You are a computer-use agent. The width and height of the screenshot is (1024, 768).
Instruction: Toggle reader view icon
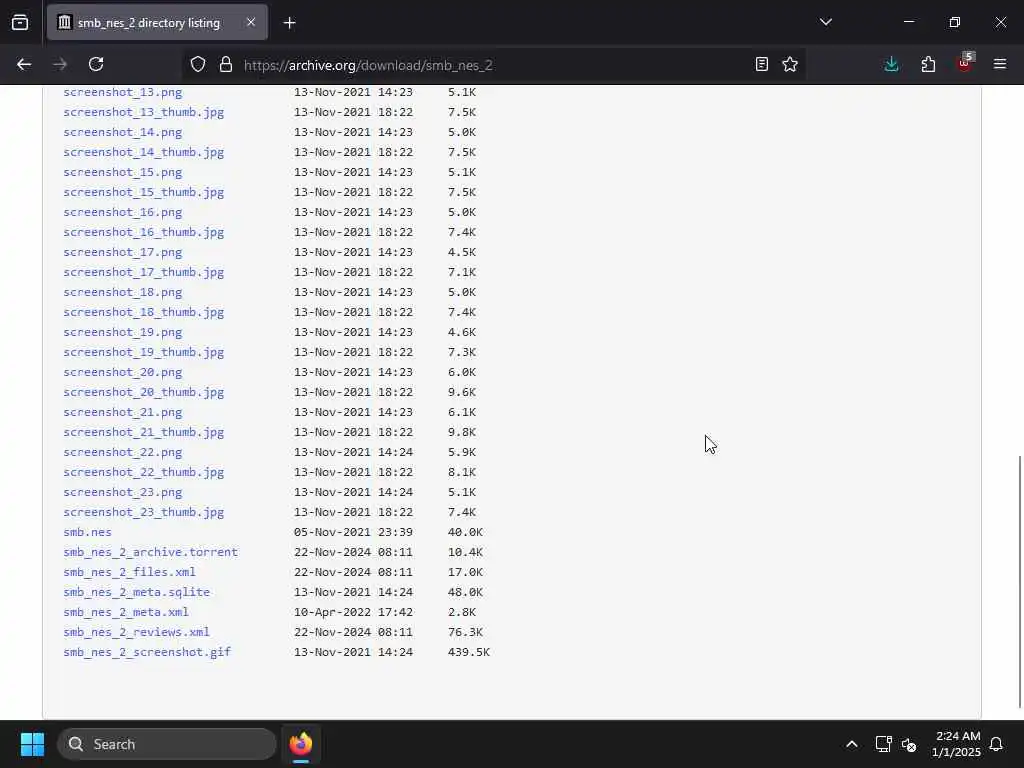point(761,65)
